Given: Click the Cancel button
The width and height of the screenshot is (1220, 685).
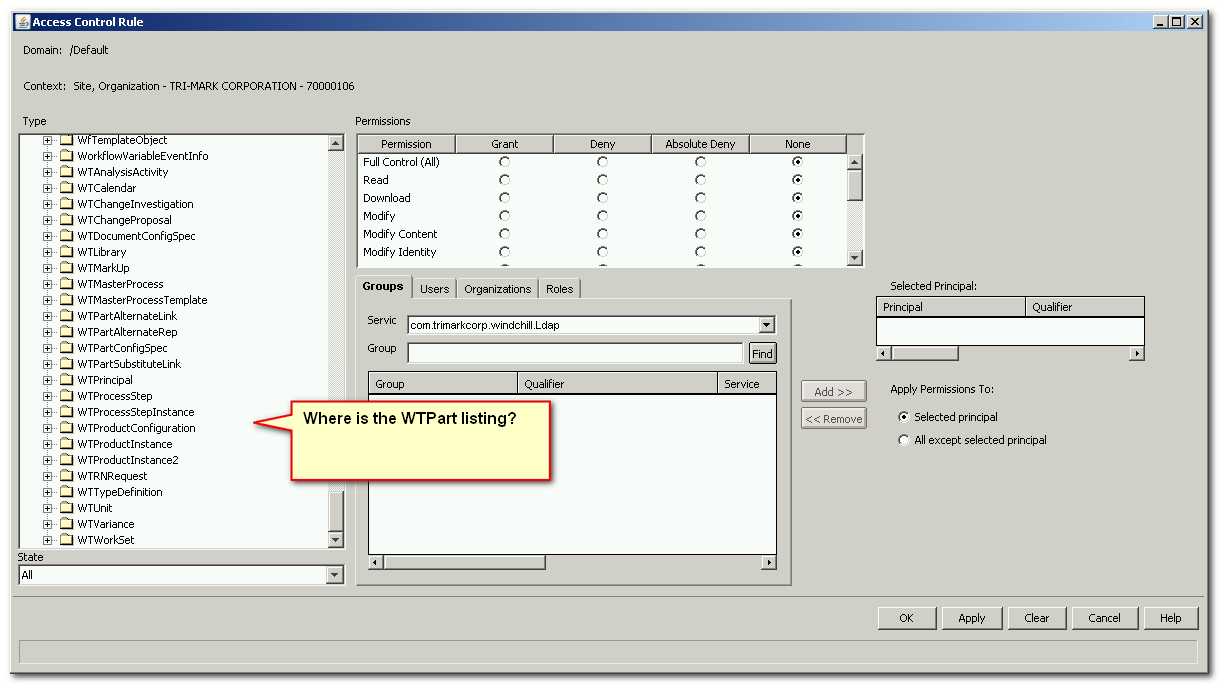Looking at the screenshot, I should tap(1105, 618).
